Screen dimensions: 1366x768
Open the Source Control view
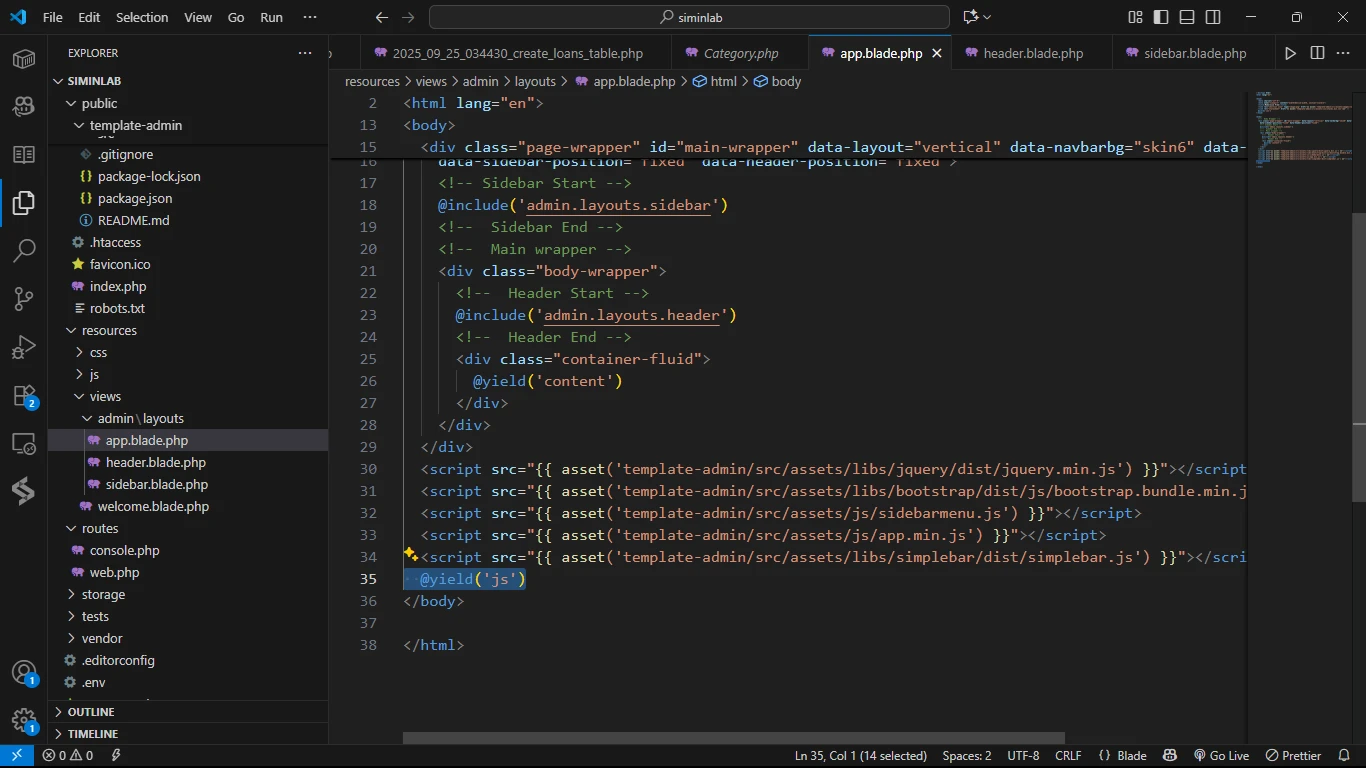click(24, 299)
